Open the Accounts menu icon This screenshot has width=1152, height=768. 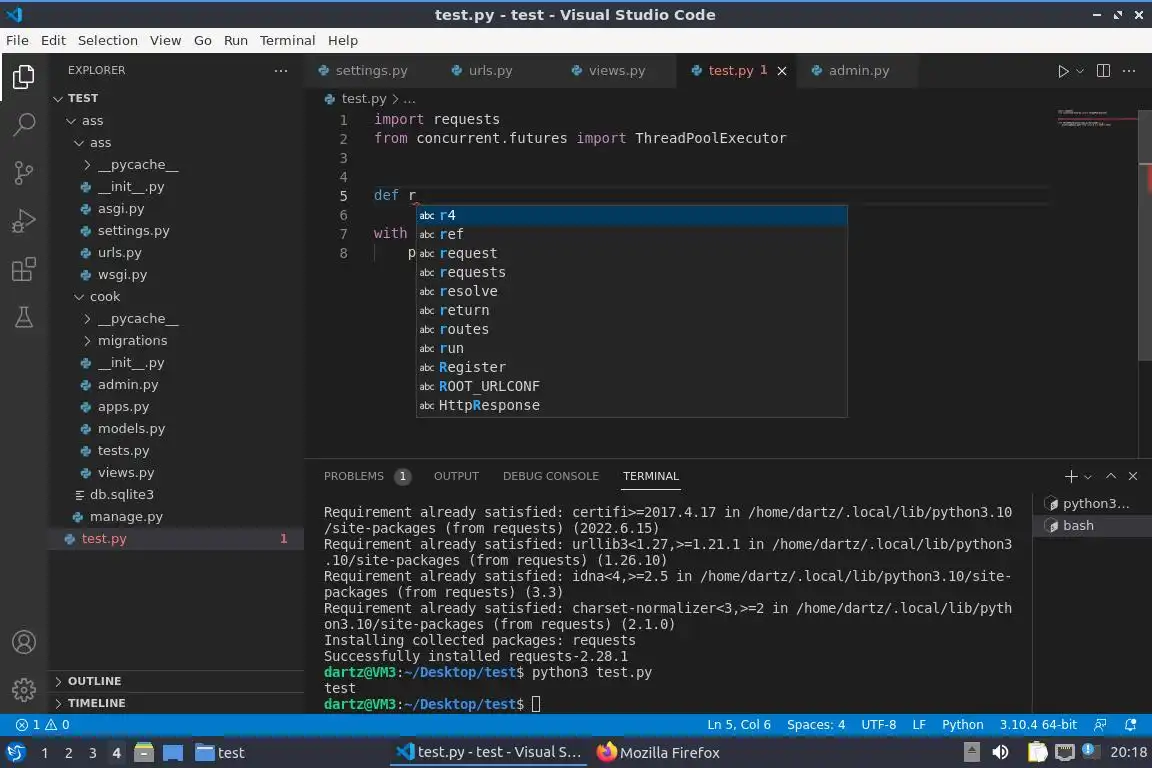pyautogui.click(x=24, y=642)
